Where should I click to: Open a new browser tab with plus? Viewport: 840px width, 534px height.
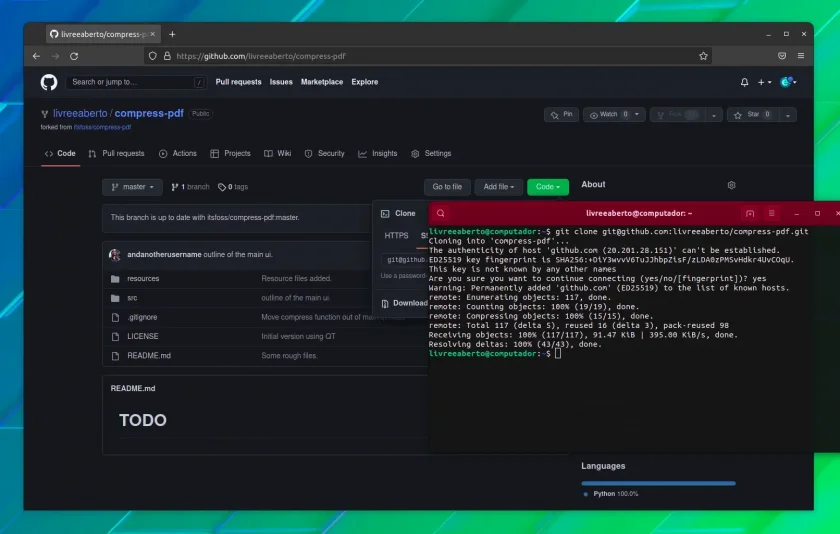[172, 34]
